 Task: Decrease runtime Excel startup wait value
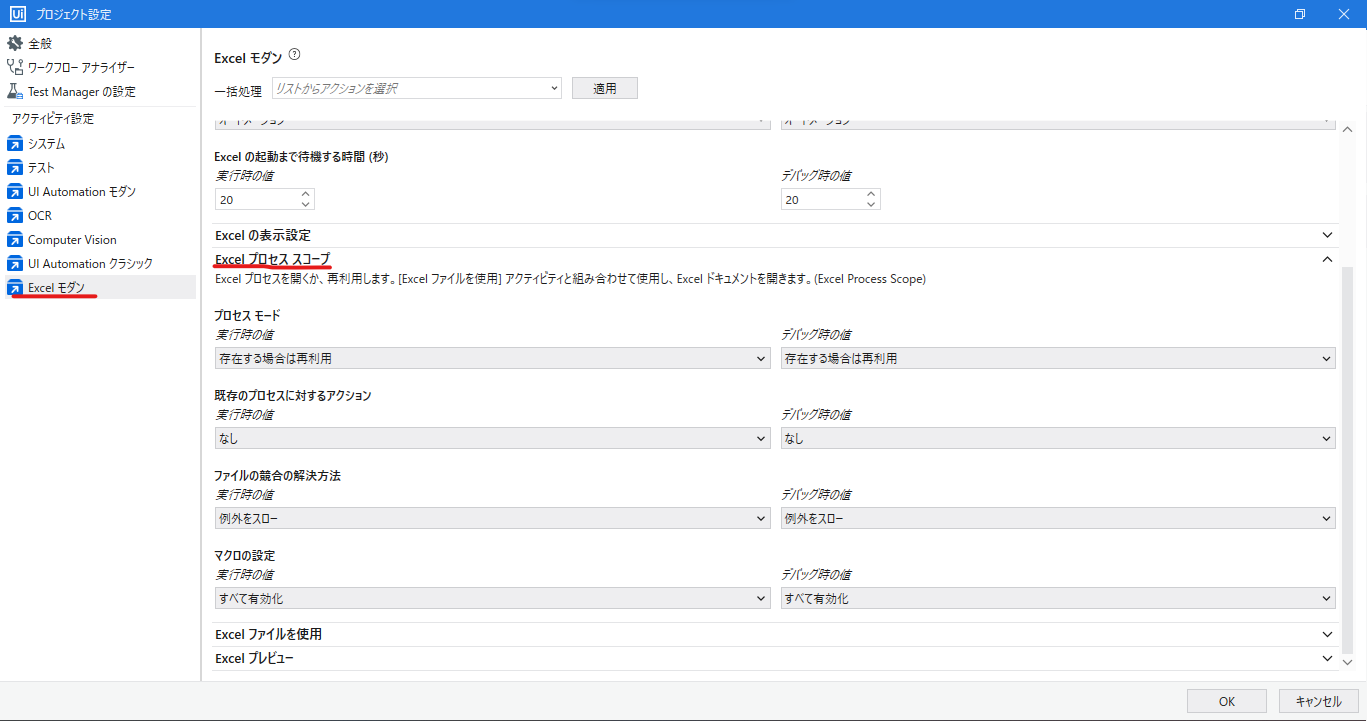305,205
